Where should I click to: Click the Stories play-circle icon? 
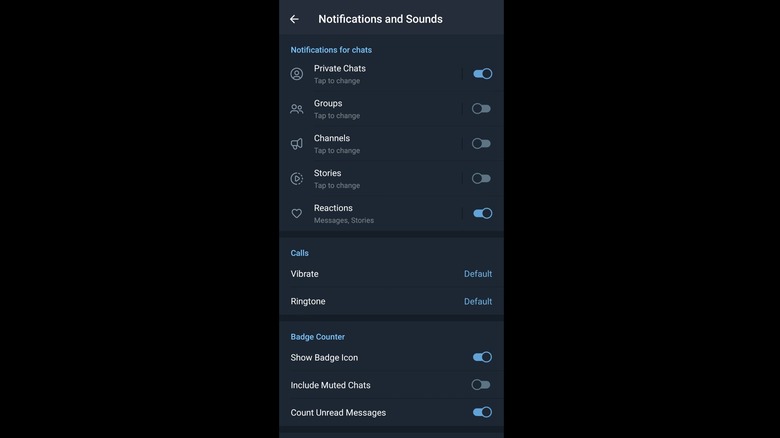(297, 179)
